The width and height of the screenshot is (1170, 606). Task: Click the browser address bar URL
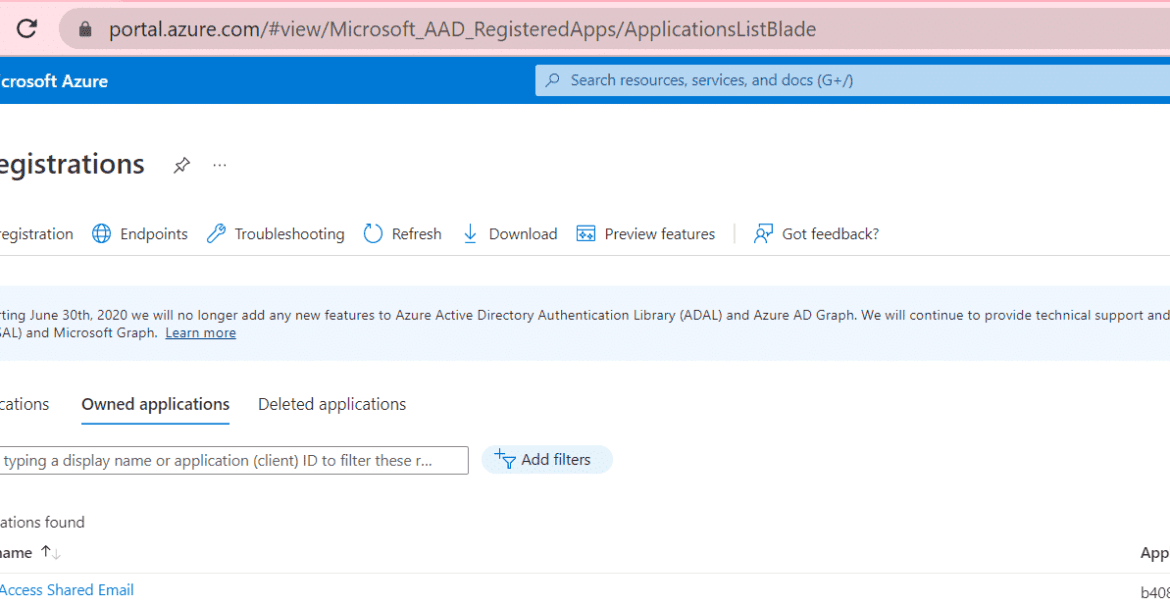(463, 29)
